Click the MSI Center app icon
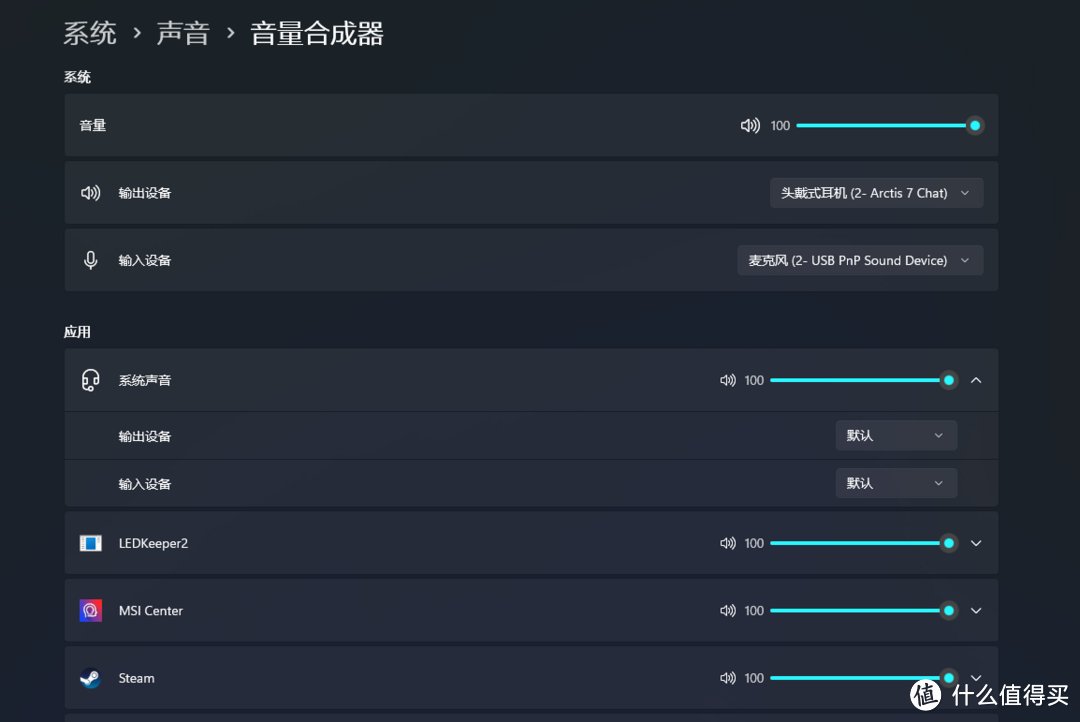The image size is (1080, 722). coord(91,610)
